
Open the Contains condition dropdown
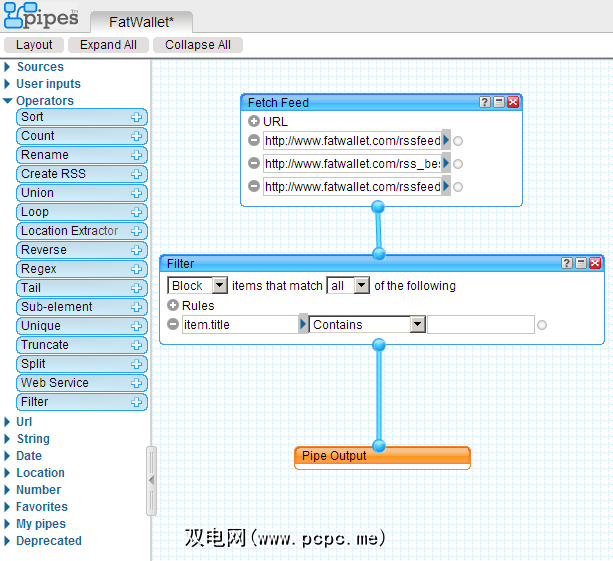tap(418, 324)
